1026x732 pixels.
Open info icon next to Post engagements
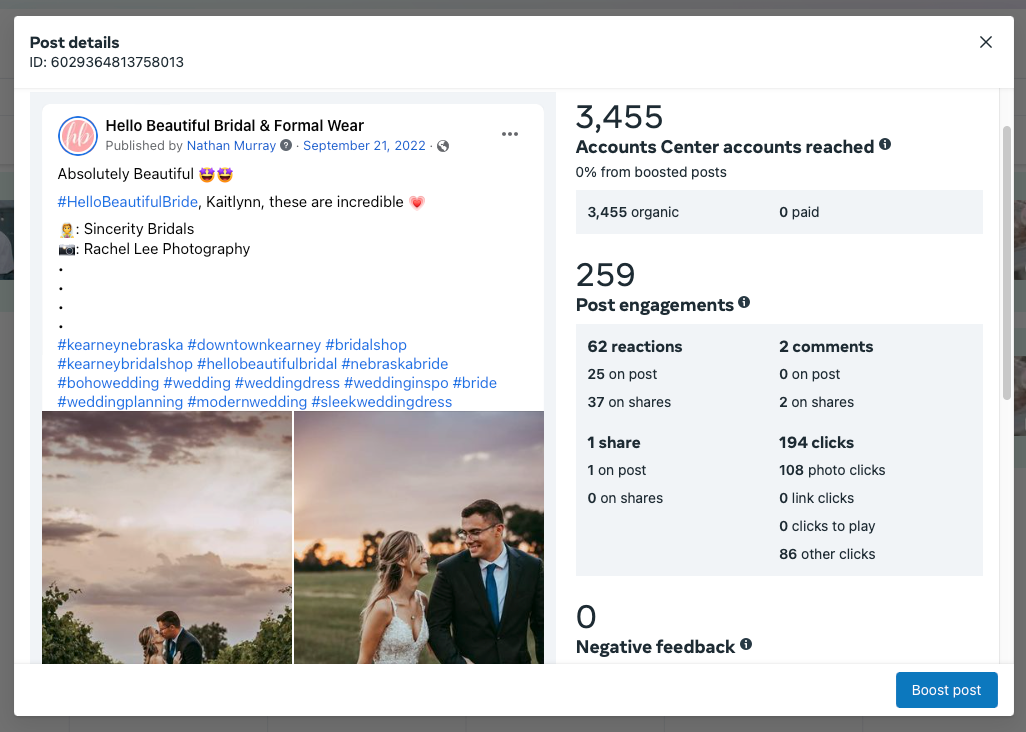744,302
